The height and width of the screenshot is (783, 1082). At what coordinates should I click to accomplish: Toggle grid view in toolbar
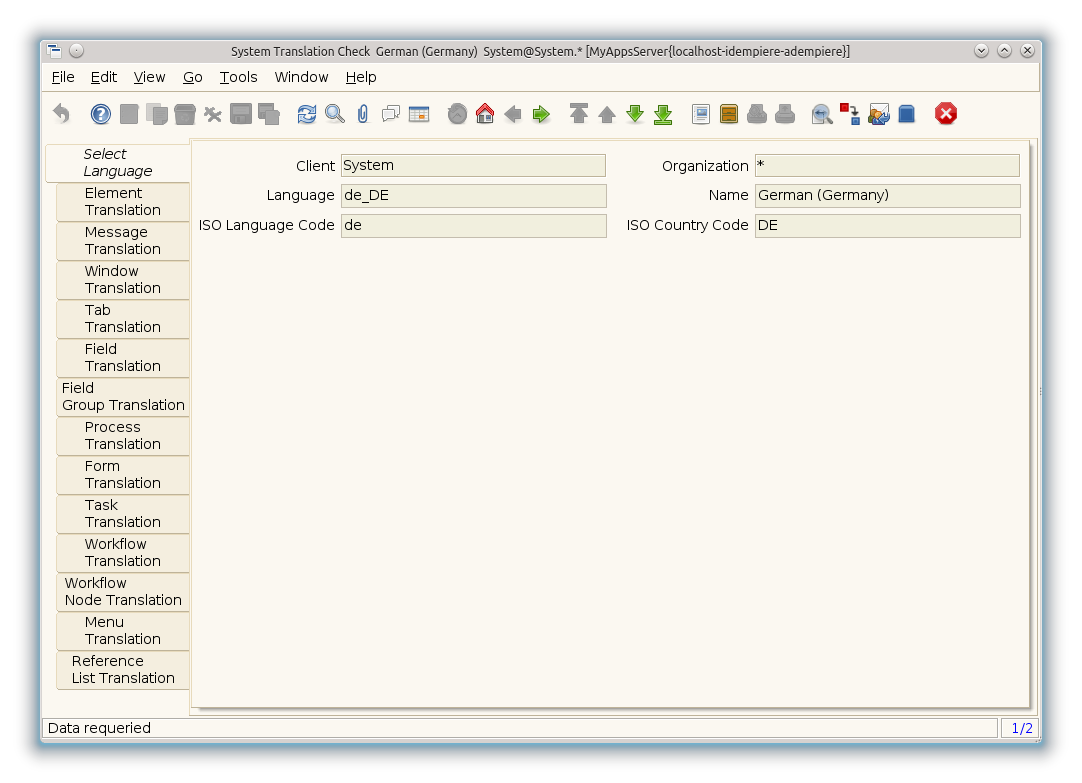coord(419,114)
